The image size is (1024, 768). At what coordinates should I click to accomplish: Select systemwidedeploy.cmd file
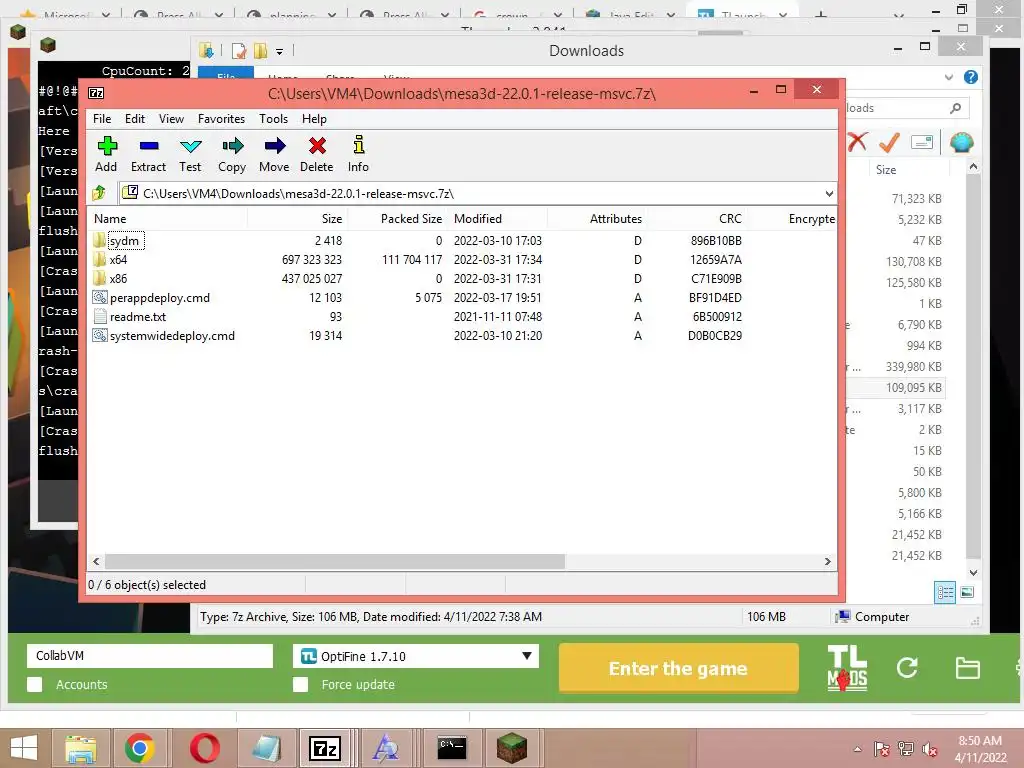[172, 336]
